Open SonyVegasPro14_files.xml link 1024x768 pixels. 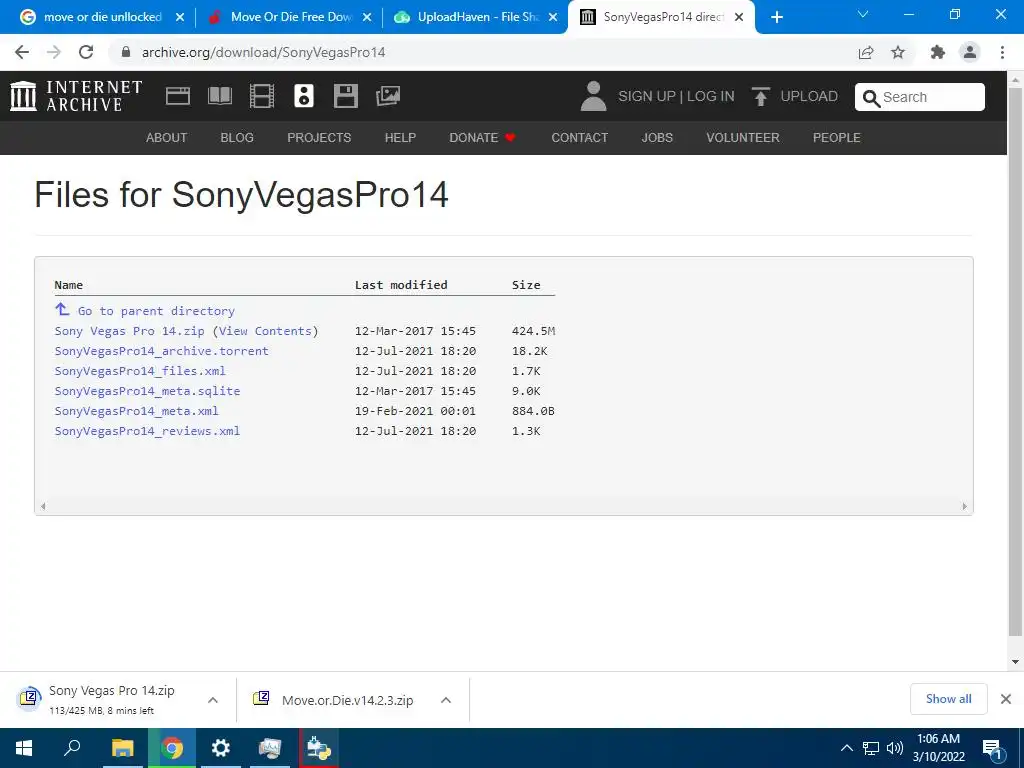tap(140, 371)
